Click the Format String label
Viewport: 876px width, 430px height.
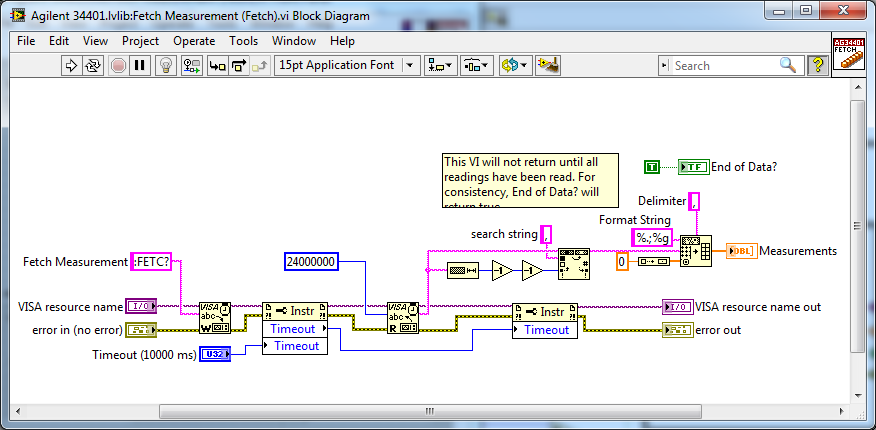click(x=635, y=219)
